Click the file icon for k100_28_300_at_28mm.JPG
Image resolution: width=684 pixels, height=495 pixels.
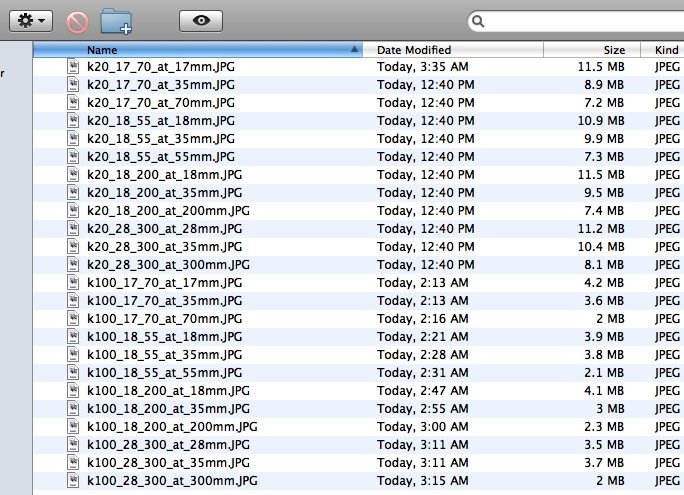(x=73, y=444)
